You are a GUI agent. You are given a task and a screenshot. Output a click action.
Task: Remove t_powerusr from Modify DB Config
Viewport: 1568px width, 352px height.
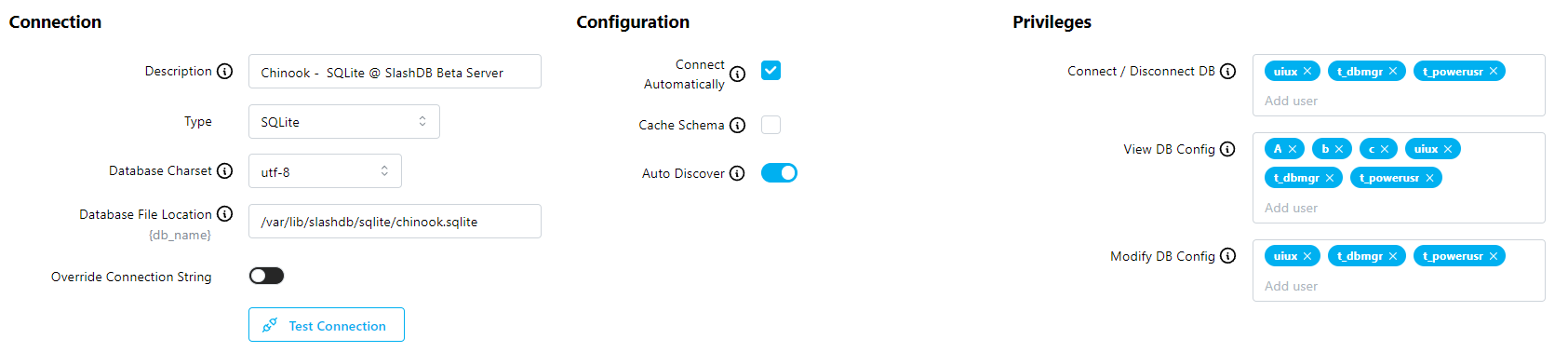[1494, 256]
